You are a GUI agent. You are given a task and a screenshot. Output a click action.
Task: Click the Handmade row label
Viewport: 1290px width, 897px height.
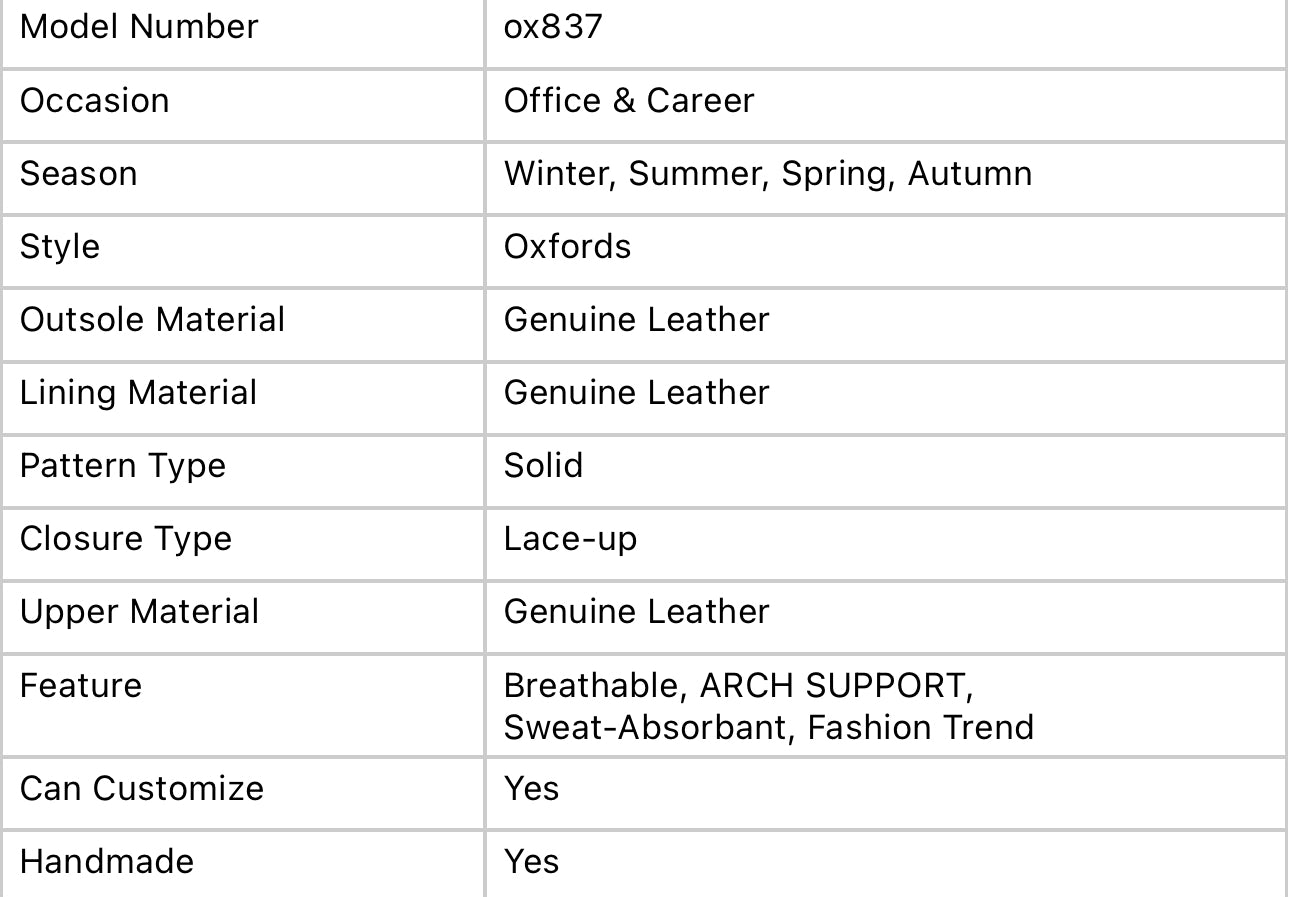pyautogui.click(x=107, y=862)
